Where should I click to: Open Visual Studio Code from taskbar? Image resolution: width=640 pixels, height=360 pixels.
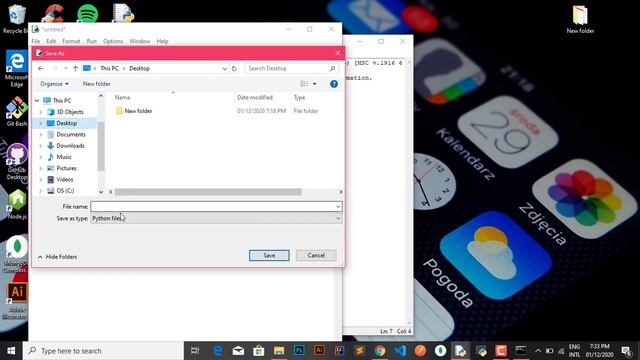[400, 351]
